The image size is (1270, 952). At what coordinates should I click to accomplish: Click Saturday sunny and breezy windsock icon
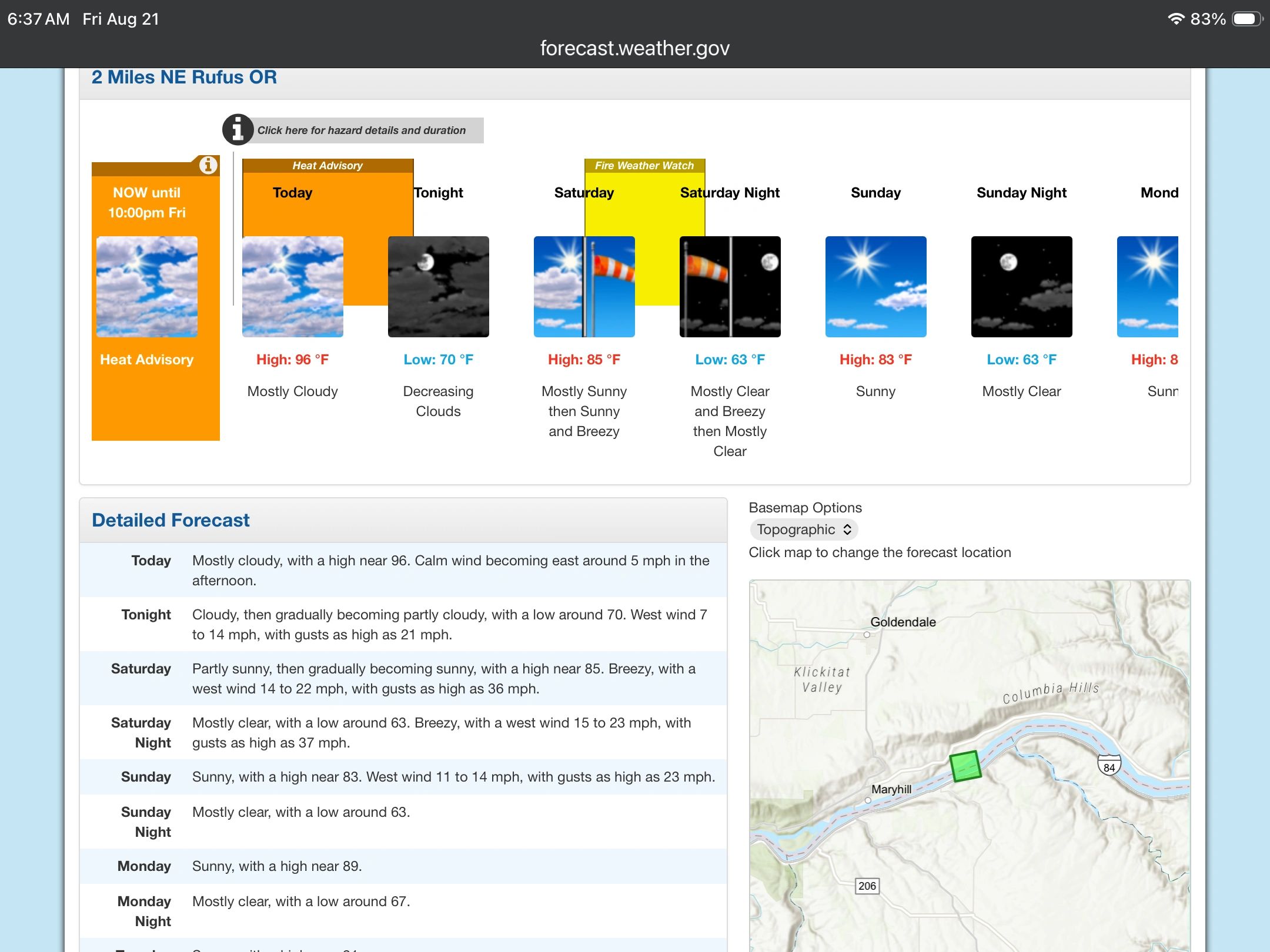click(584, 287)
